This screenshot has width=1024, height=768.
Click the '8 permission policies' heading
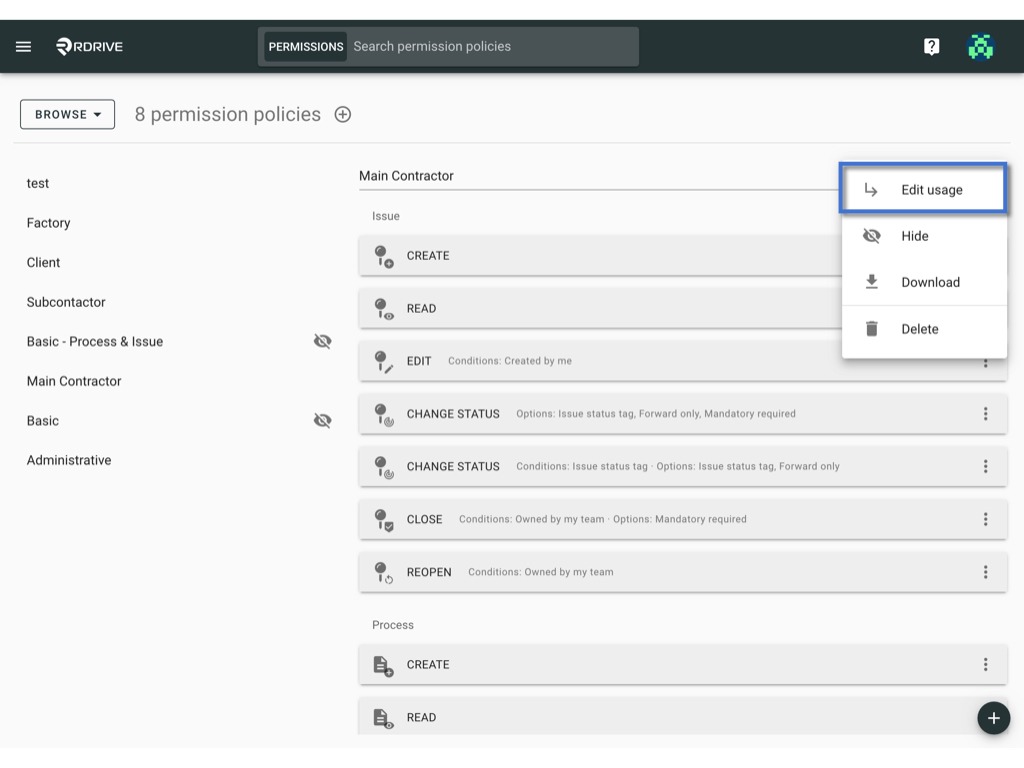pos(227,114)
